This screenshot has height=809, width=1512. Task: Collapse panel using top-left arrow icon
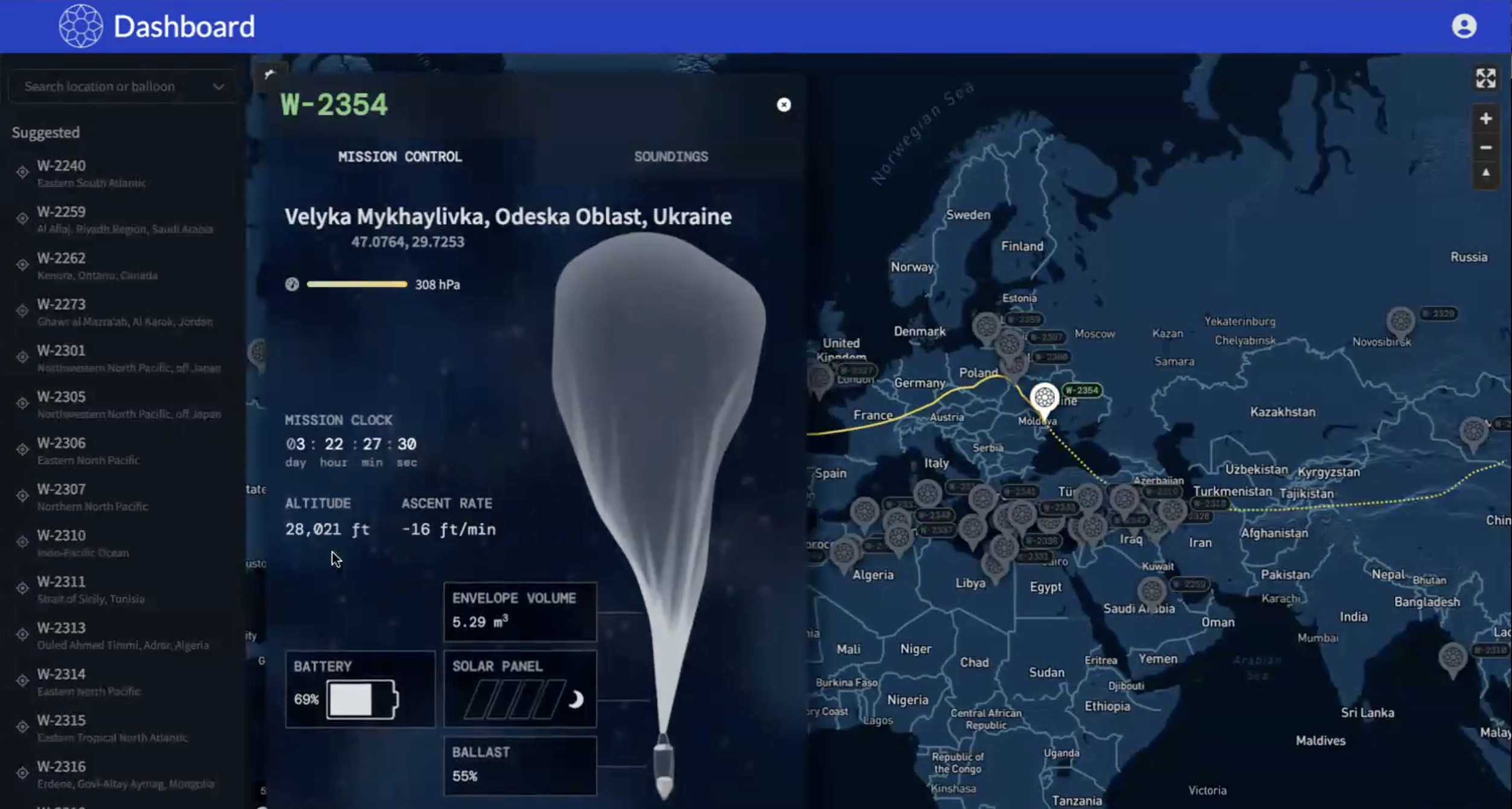click(x=269, y=74)
